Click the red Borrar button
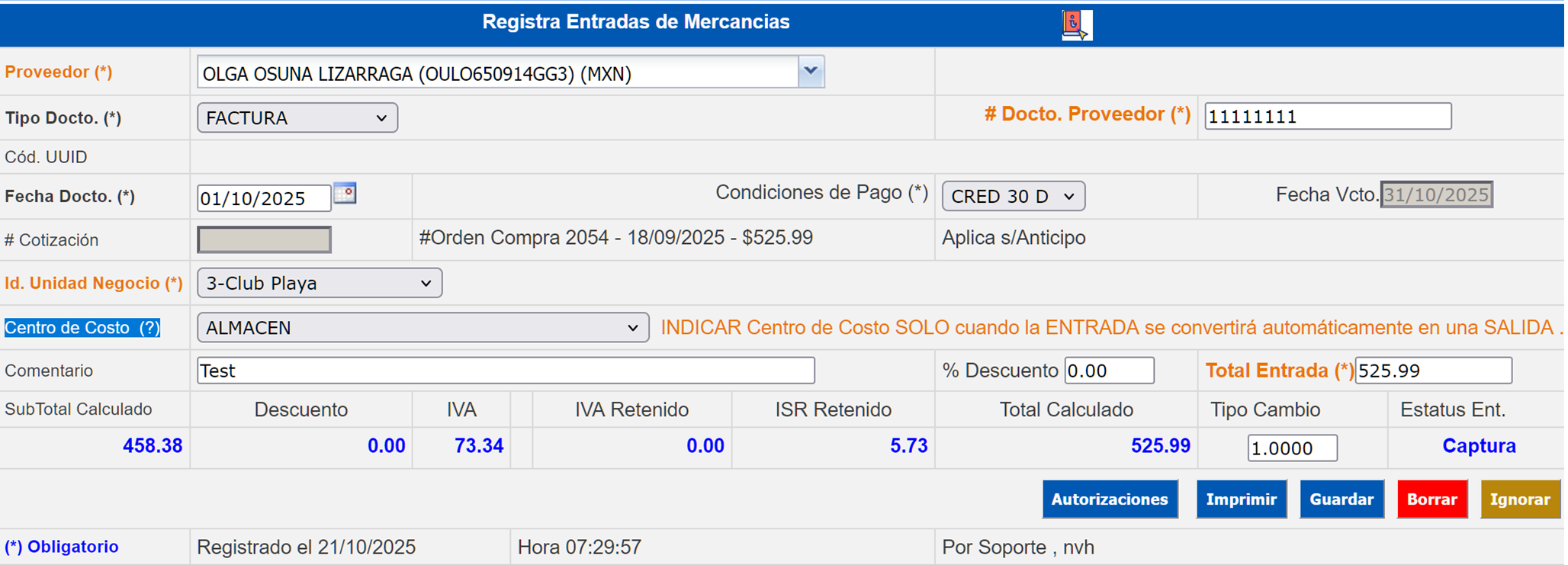Image resolution: width=1568 pixels, height=565 pixels. (1431, 499)
